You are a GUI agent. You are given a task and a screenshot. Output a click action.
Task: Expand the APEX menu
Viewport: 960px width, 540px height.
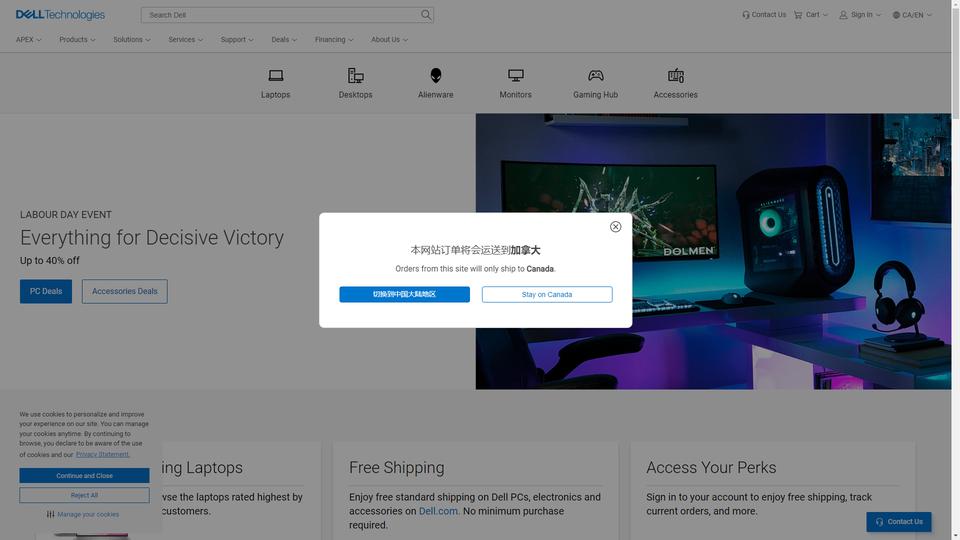coord(29,39)
